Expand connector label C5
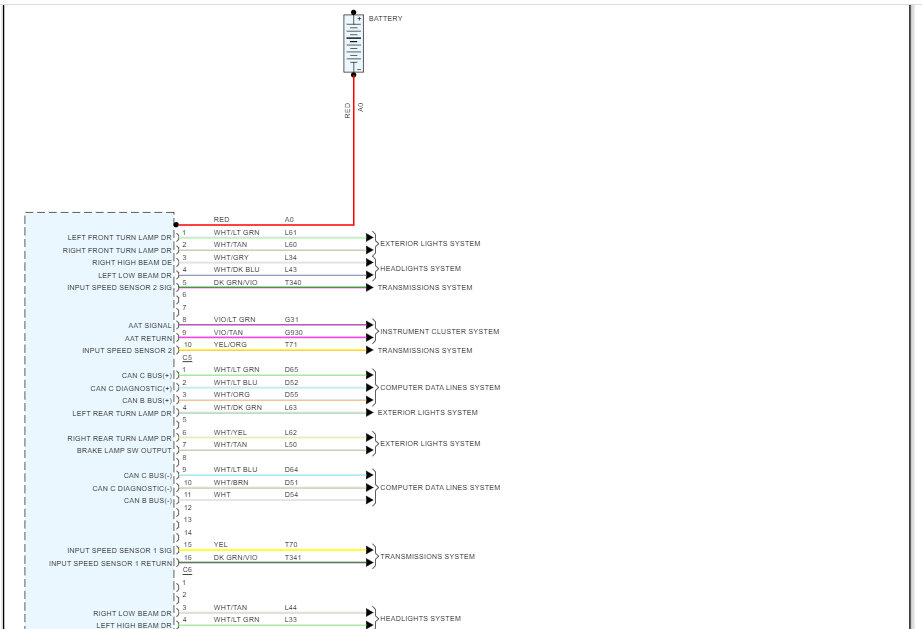922x629 pixels. 187,358
